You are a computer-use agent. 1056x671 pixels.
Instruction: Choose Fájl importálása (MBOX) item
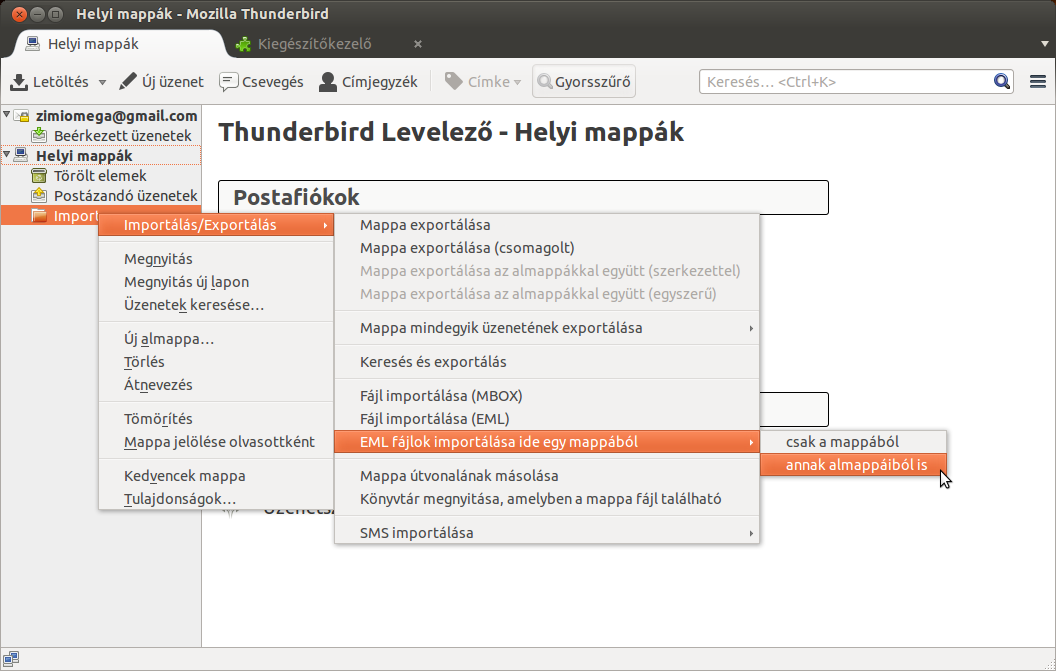(547, 395)
